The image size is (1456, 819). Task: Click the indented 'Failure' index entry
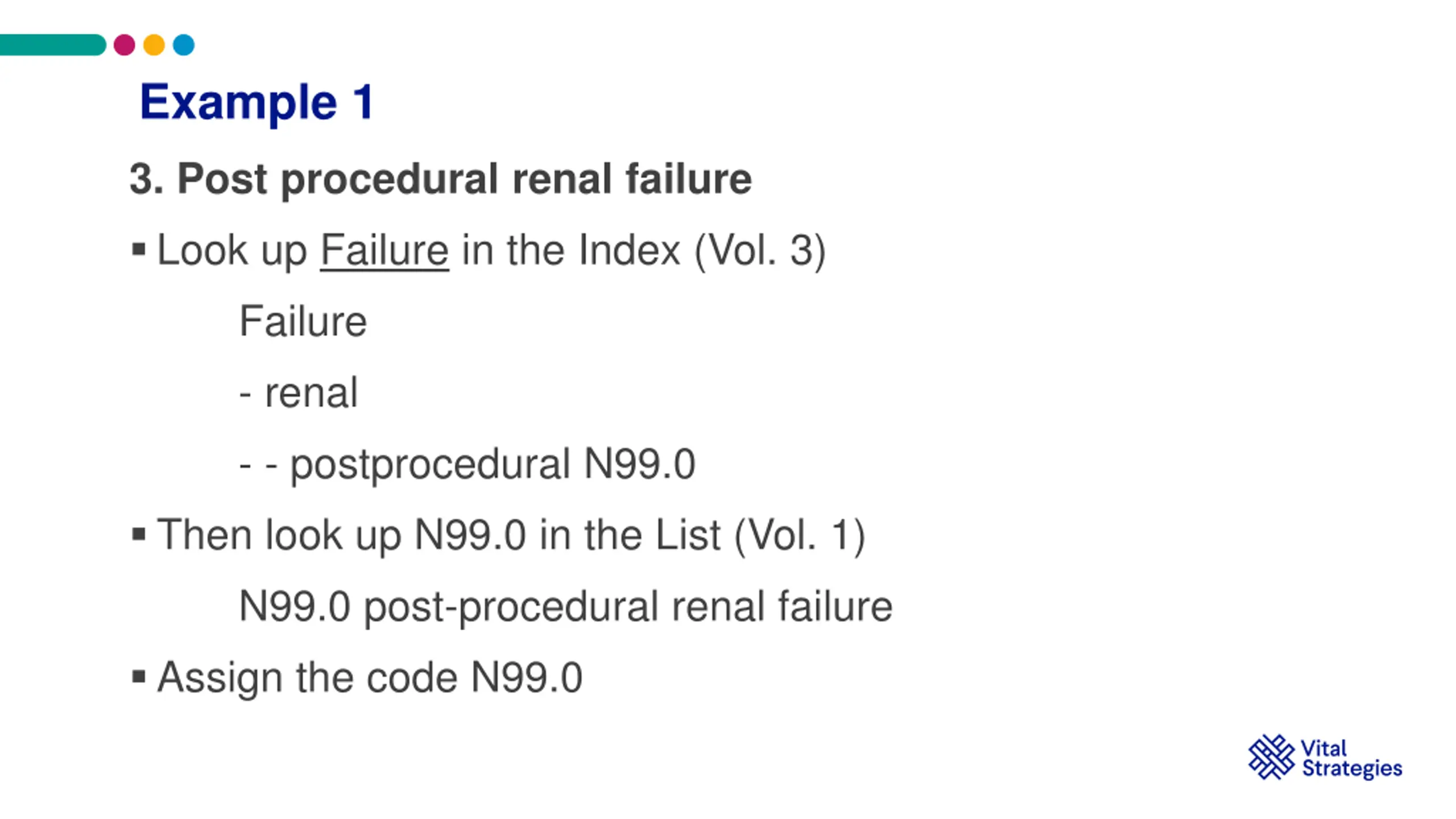click(x=303, y=321)
